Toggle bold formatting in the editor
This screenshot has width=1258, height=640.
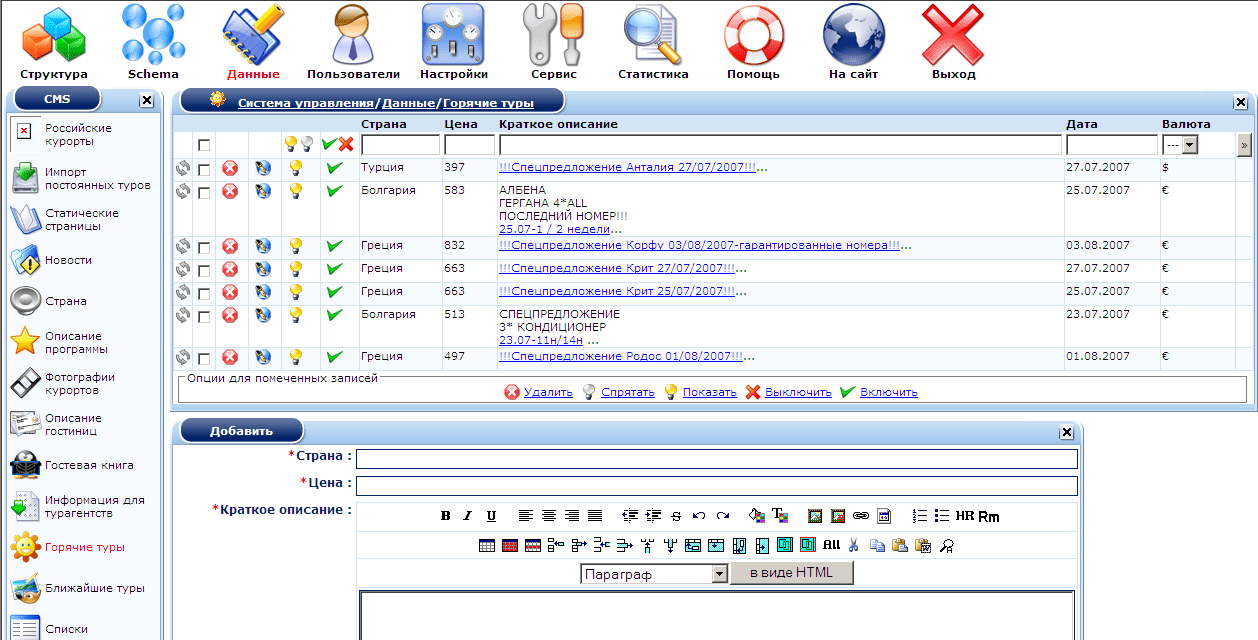click(x=446, y=516)
